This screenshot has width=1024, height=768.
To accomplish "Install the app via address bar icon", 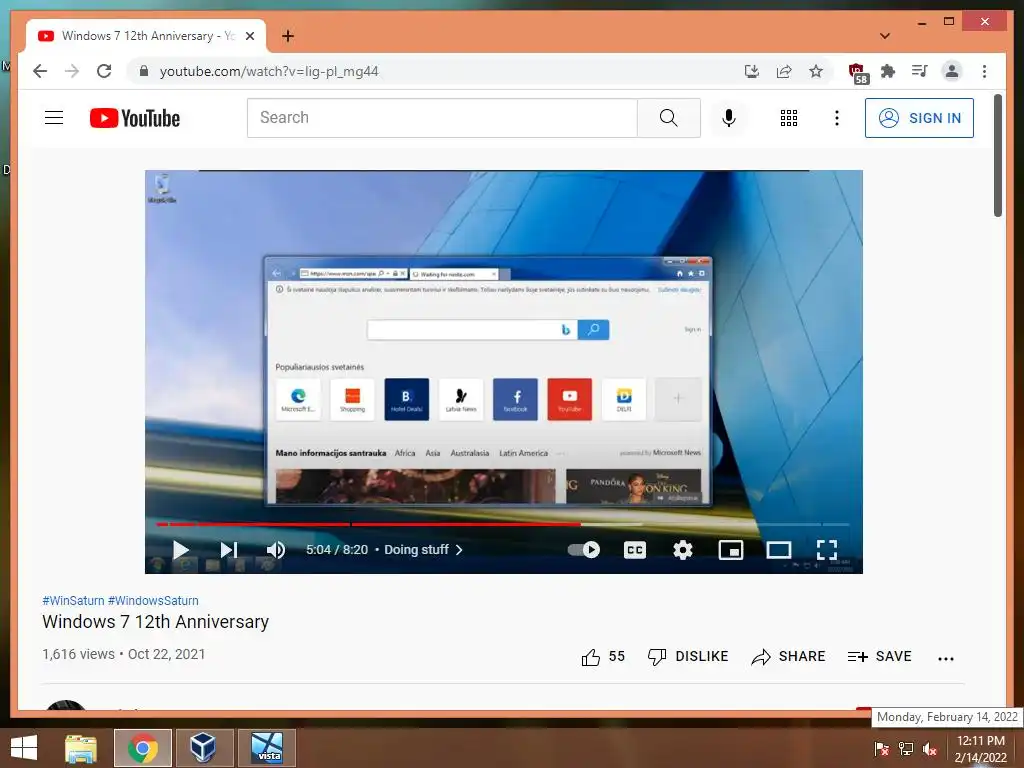I will click(x=752, y=71).
